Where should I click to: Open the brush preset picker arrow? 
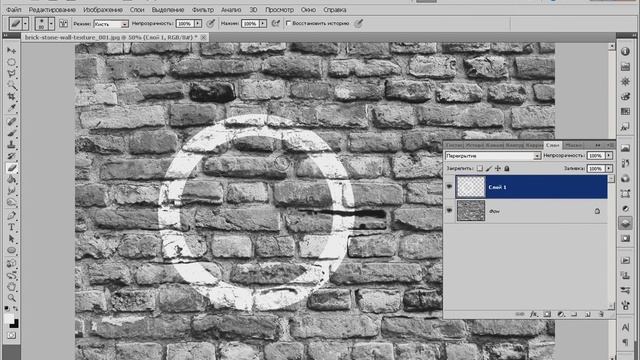(51, 24)
